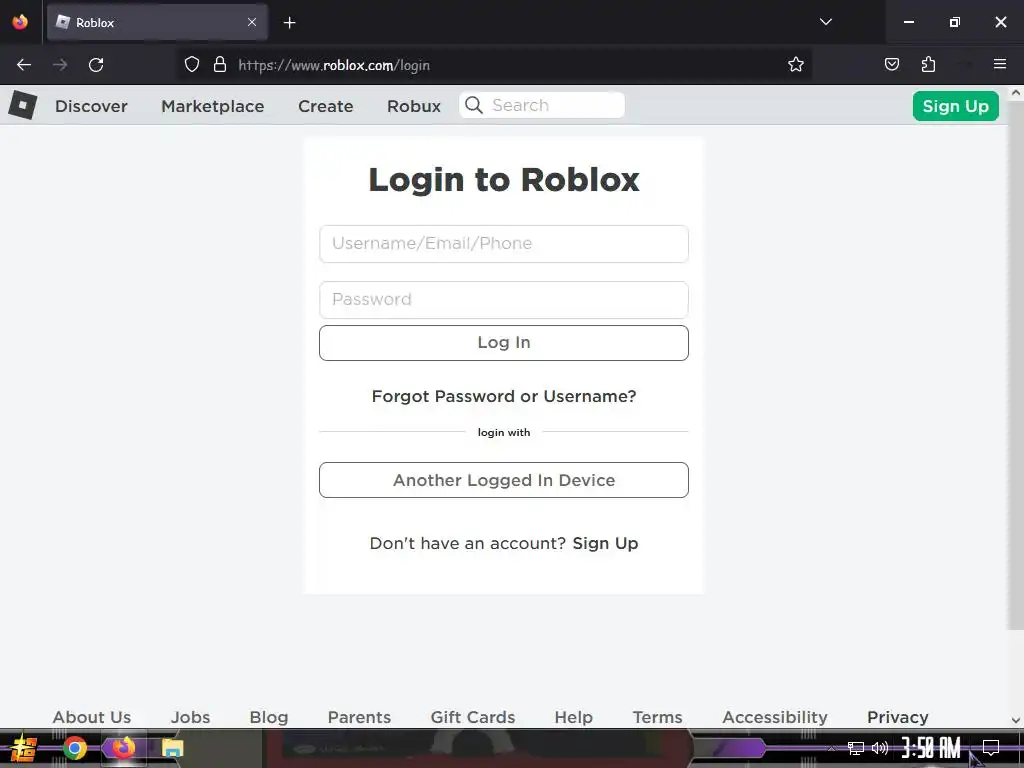Open the extensions puzzle icon
1024x768 pixels.
pyautogui.click(x=928, y=64)
